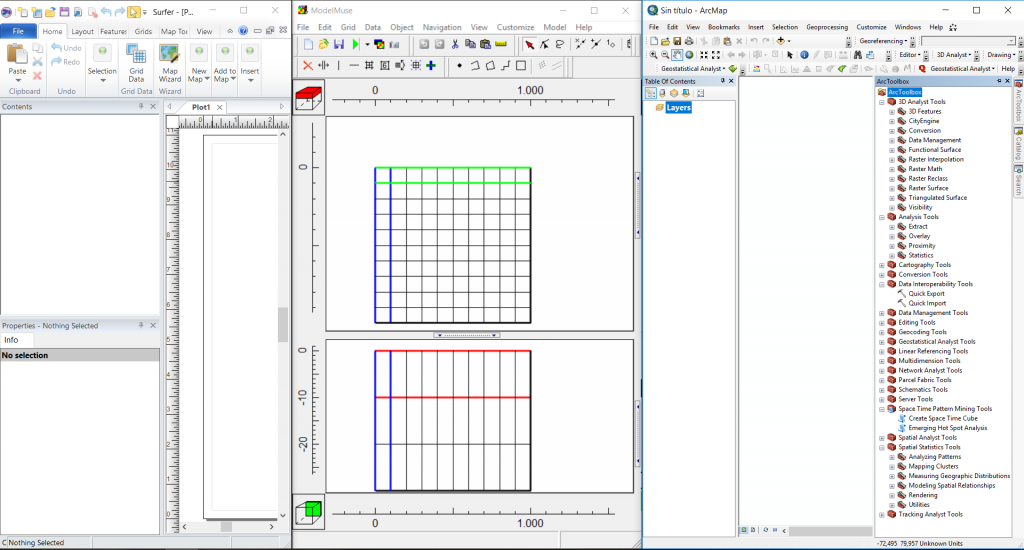Click ArcMap zoom in magnifier tool
Screen dimensions: 1024x550
point(653,55)
